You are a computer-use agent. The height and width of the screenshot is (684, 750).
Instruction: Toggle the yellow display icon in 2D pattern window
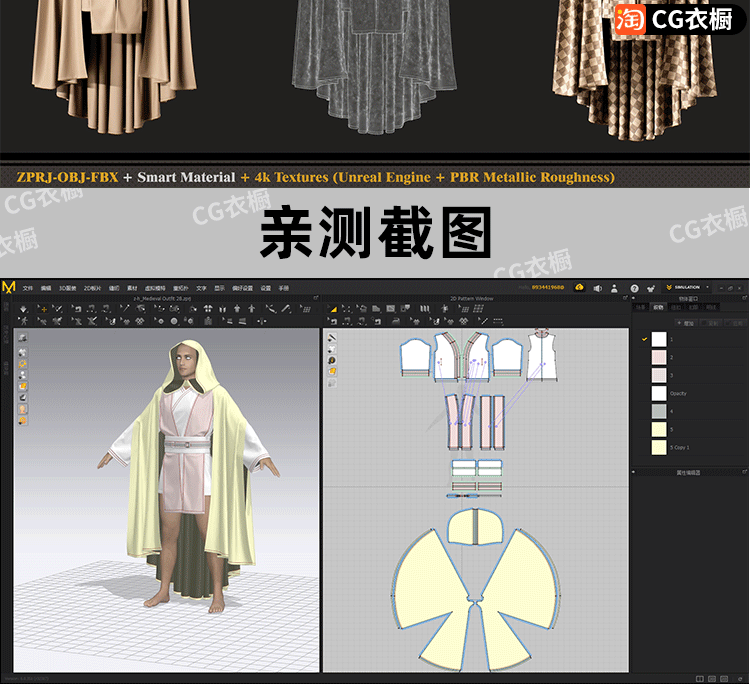click(x=332, y=371)
